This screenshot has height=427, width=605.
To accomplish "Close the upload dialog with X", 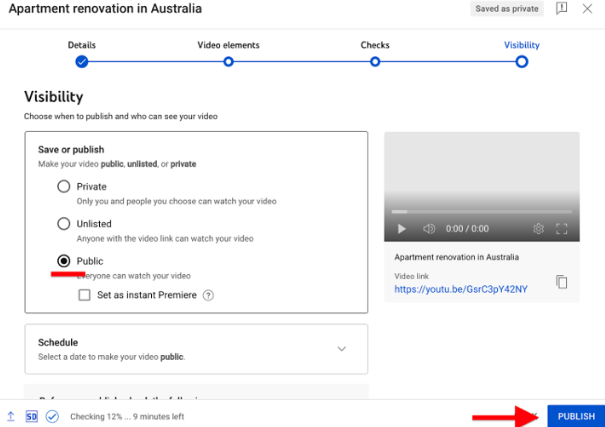I will coord(587,9).
